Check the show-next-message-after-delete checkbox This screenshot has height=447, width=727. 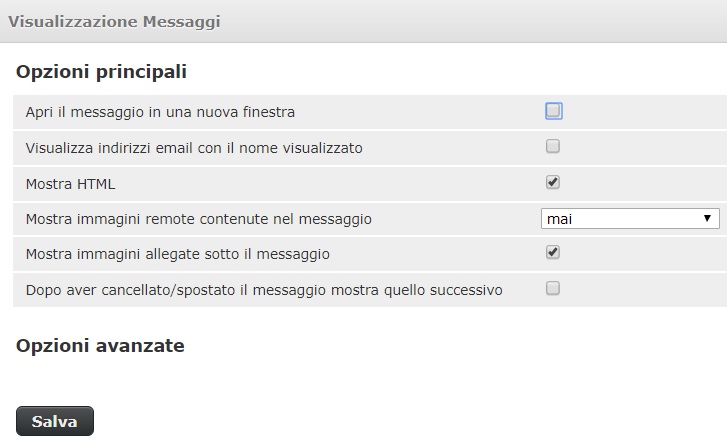pyautogui.click(x=553, y=288)
